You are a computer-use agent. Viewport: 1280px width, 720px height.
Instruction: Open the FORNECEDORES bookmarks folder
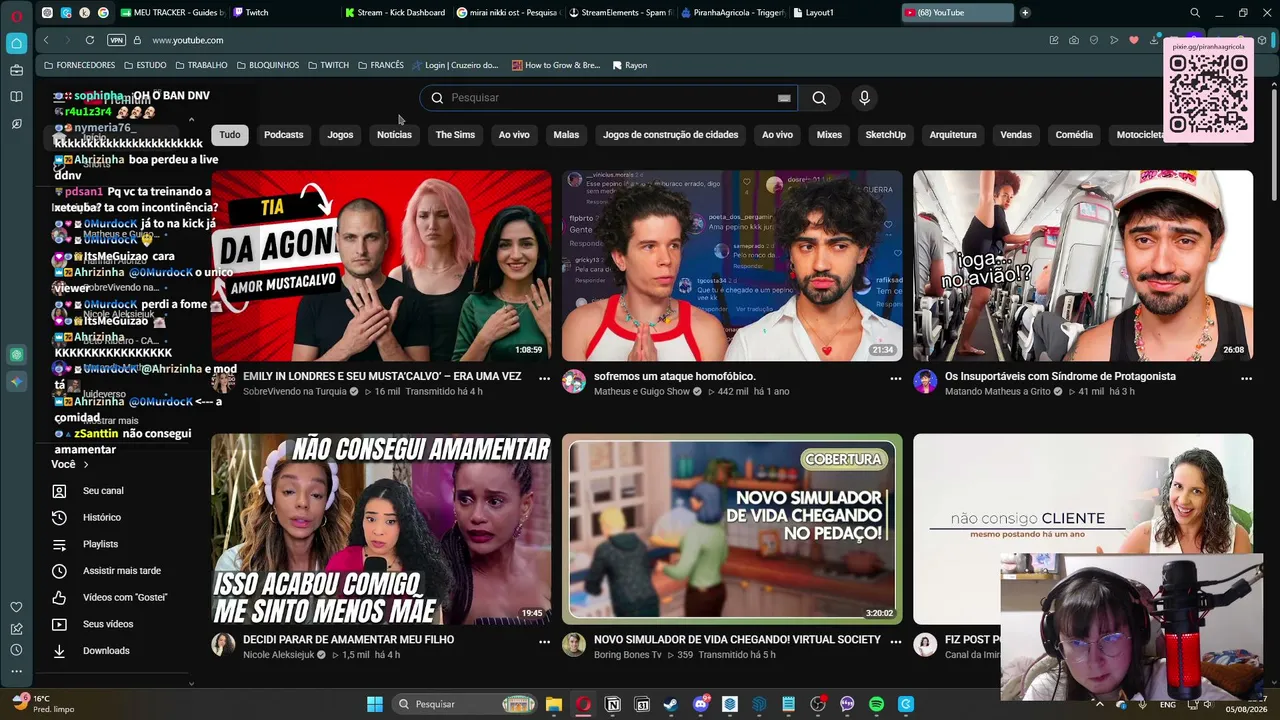pos(80,65)
